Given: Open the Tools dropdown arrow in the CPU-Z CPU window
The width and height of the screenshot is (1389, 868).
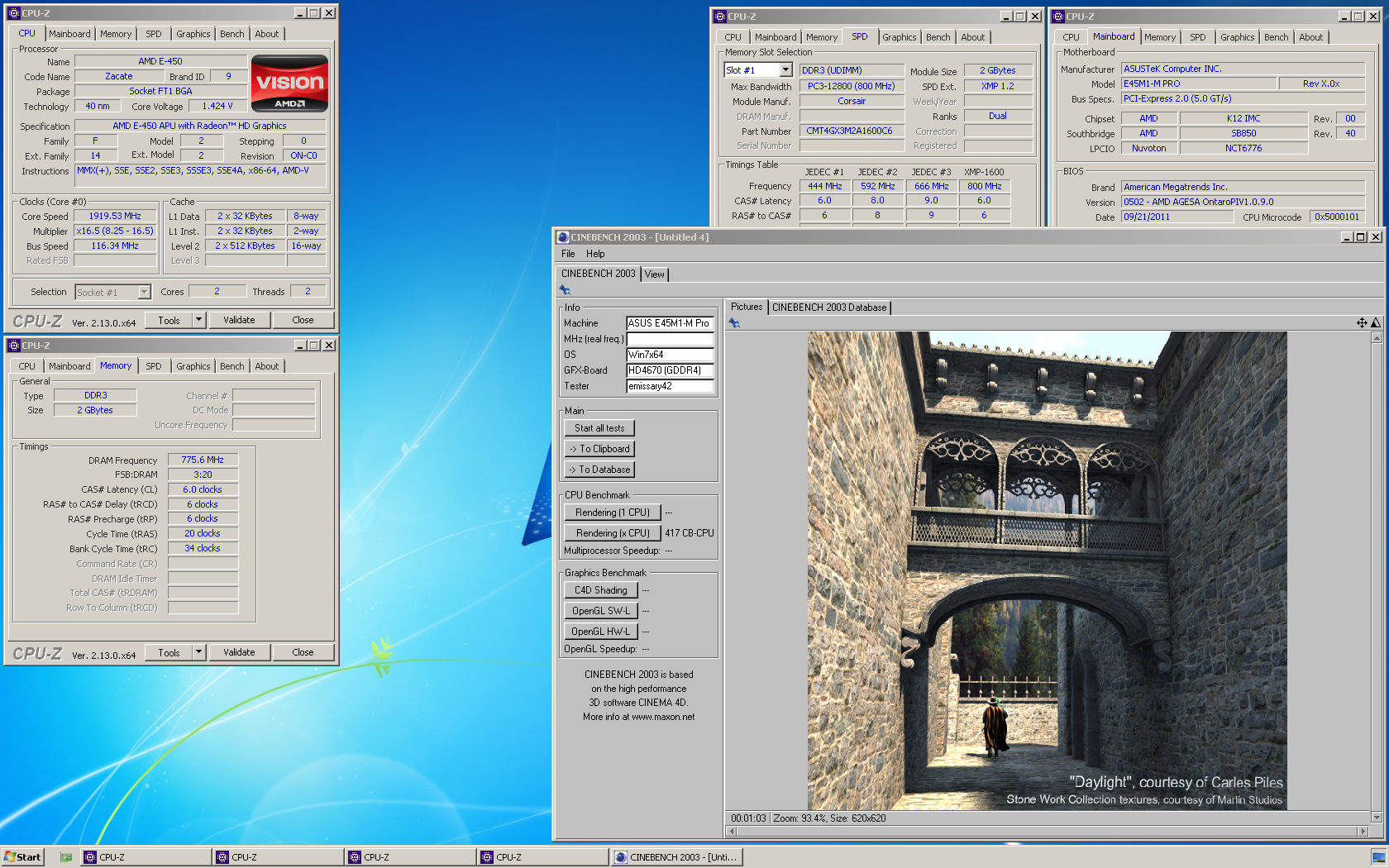Looking at the screenshot, I should tap(198, 320).
